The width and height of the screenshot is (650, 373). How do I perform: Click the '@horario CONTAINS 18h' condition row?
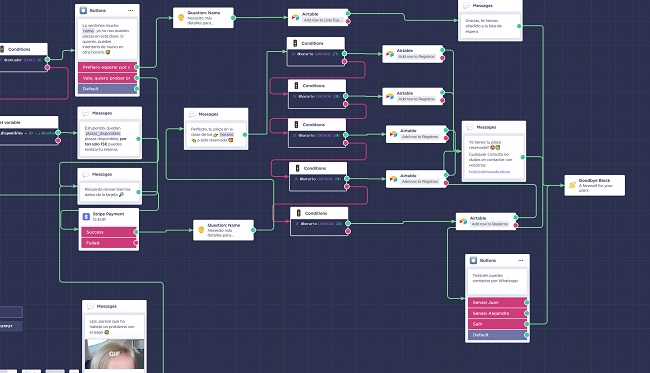(317, 96)
